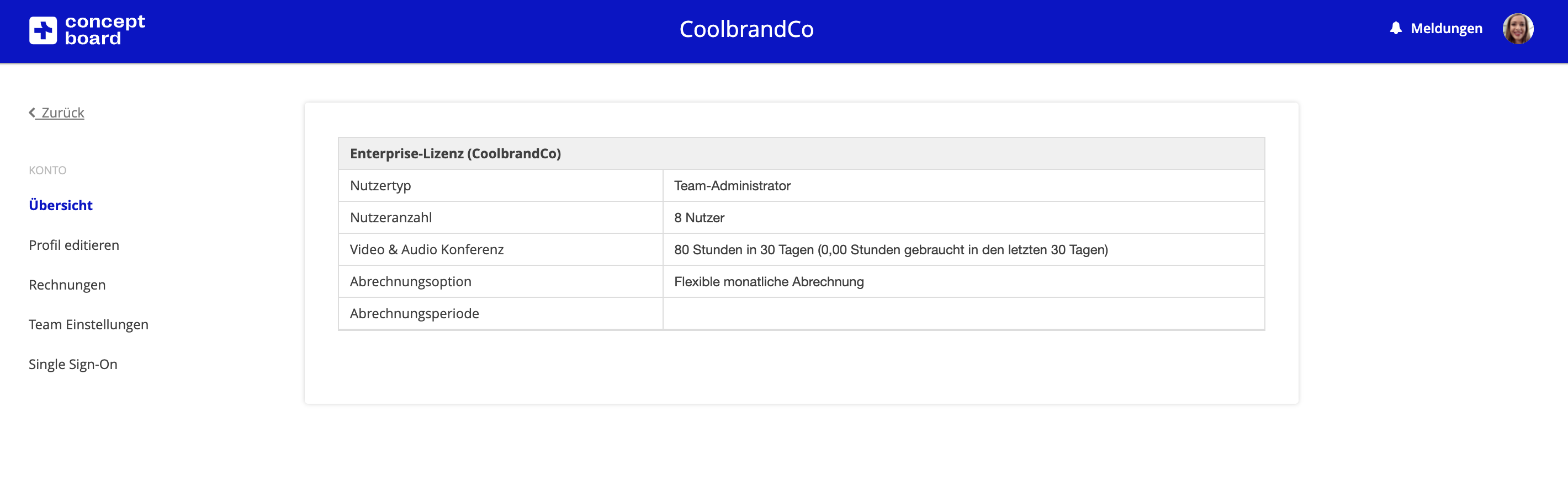Open Single Sign-On configuration
The width and height of the screenshot is (1568, 492).
72,363
